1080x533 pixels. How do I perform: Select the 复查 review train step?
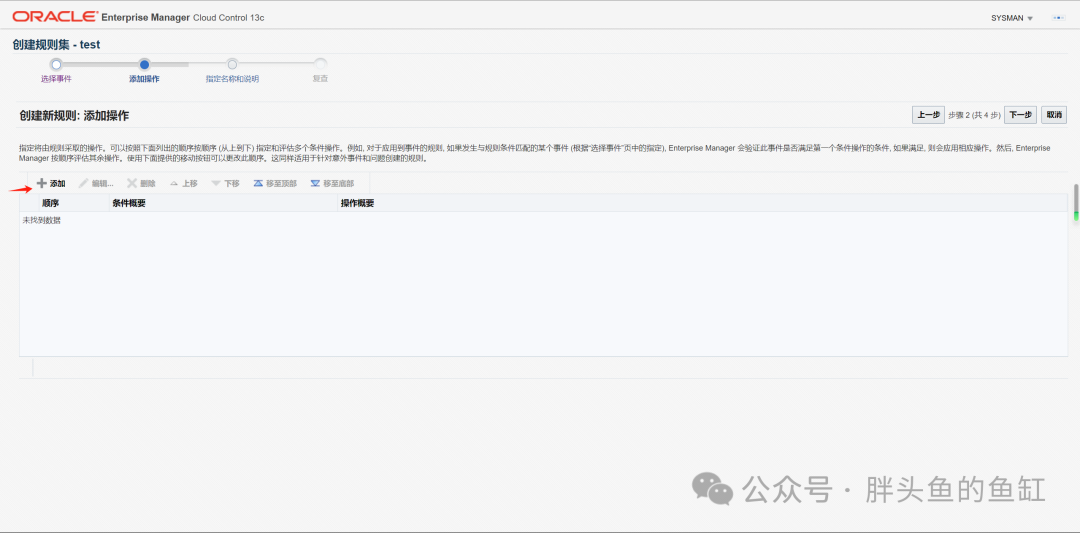pos(320,71)
